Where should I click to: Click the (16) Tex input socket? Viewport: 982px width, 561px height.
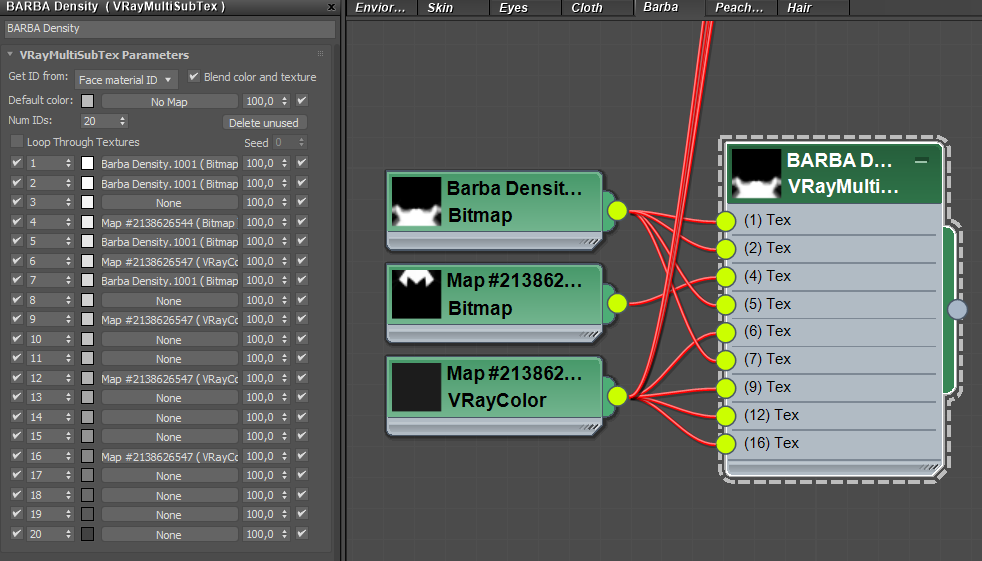click(726, 443)
